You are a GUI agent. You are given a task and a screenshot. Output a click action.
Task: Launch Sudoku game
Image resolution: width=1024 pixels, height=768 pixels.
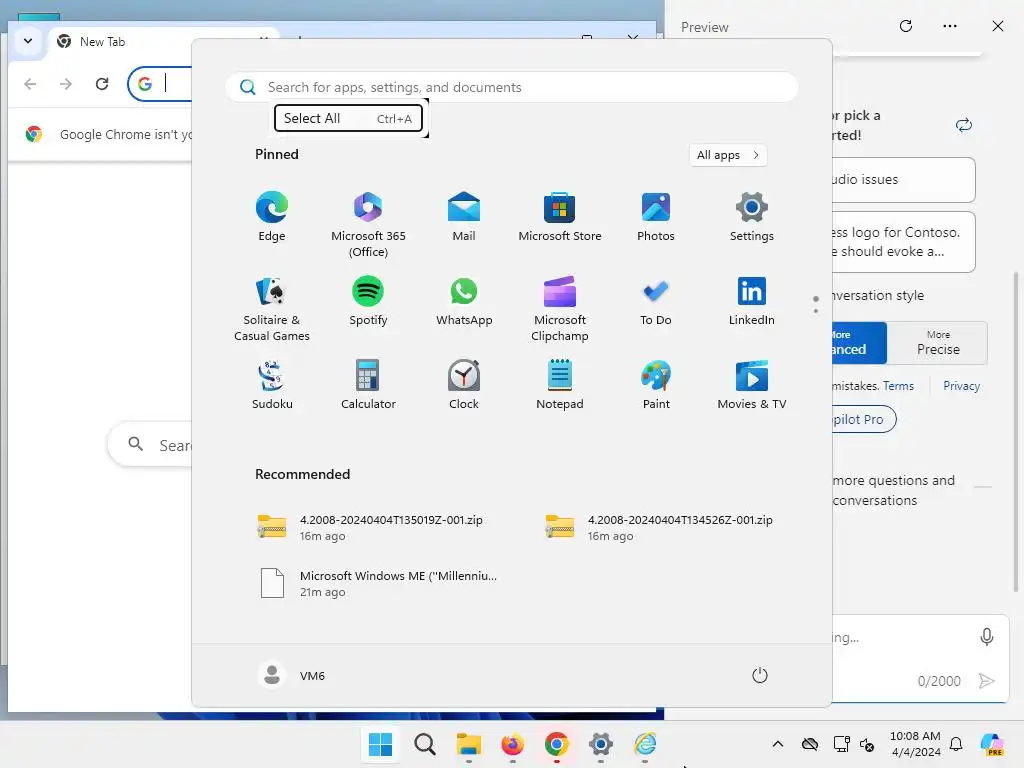[272, 385]
